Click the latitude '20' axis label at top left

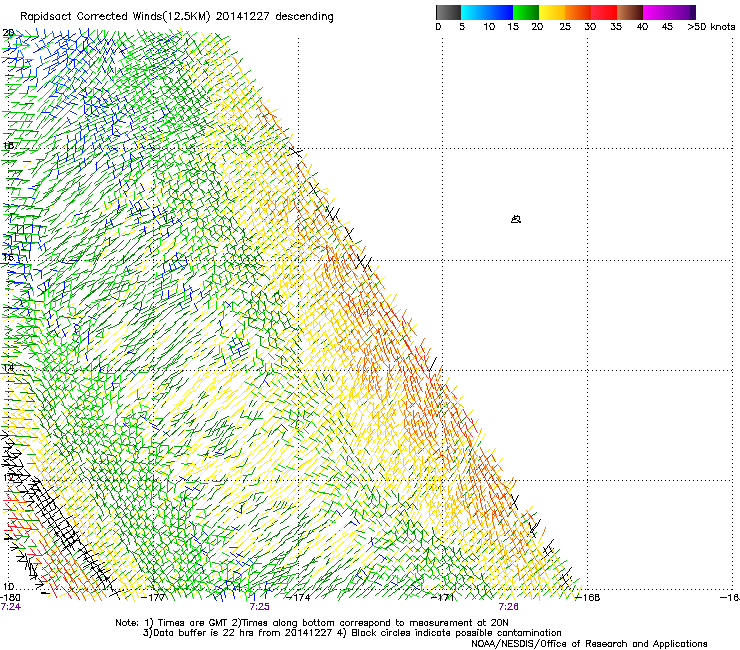(8, 33)
